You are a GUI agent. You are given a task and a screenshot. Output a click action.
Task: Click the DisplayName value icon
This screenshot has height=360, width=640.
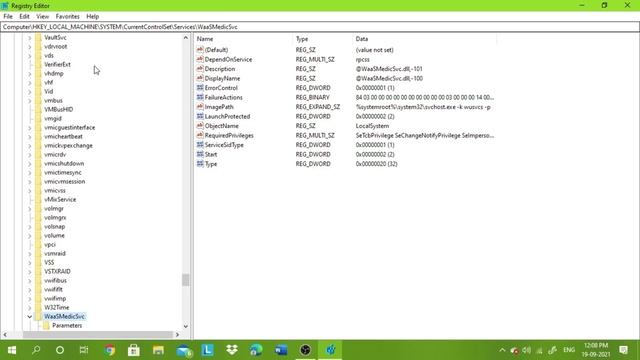point(200,78)
